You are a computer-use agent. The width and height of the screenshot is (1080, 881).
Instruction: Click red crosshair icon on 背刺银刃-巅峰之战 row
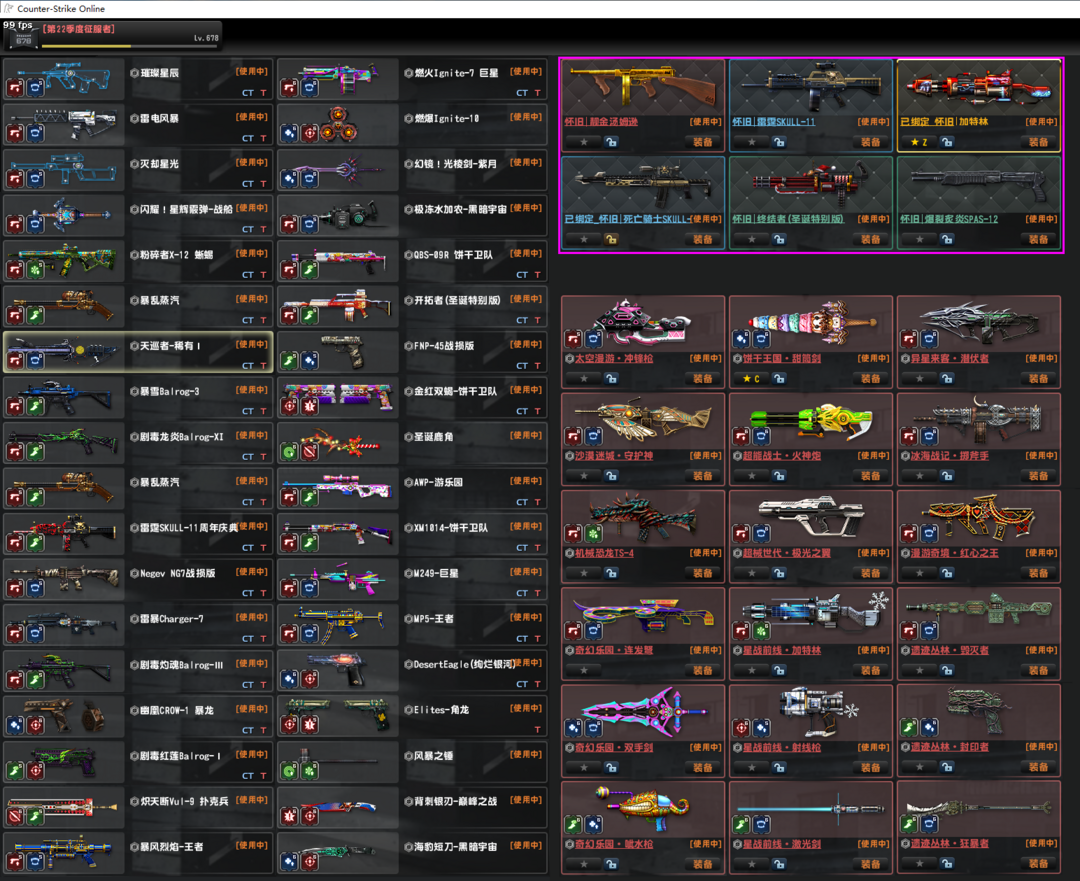[309, 816]
